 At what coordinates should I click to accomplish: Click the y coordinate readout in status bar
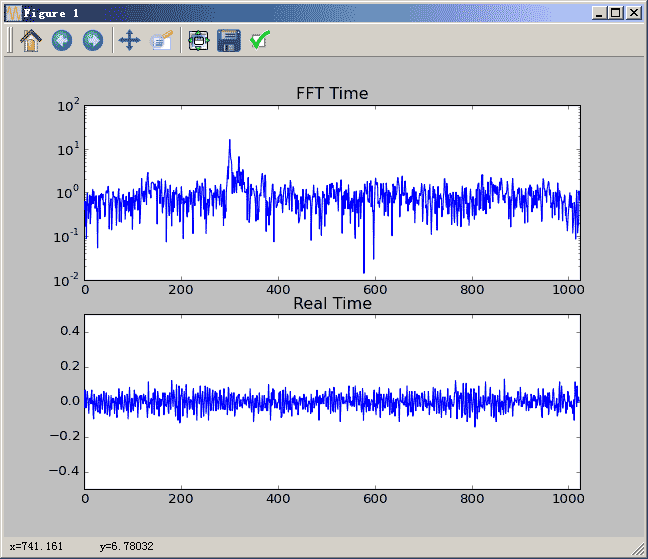click(126, 547)
